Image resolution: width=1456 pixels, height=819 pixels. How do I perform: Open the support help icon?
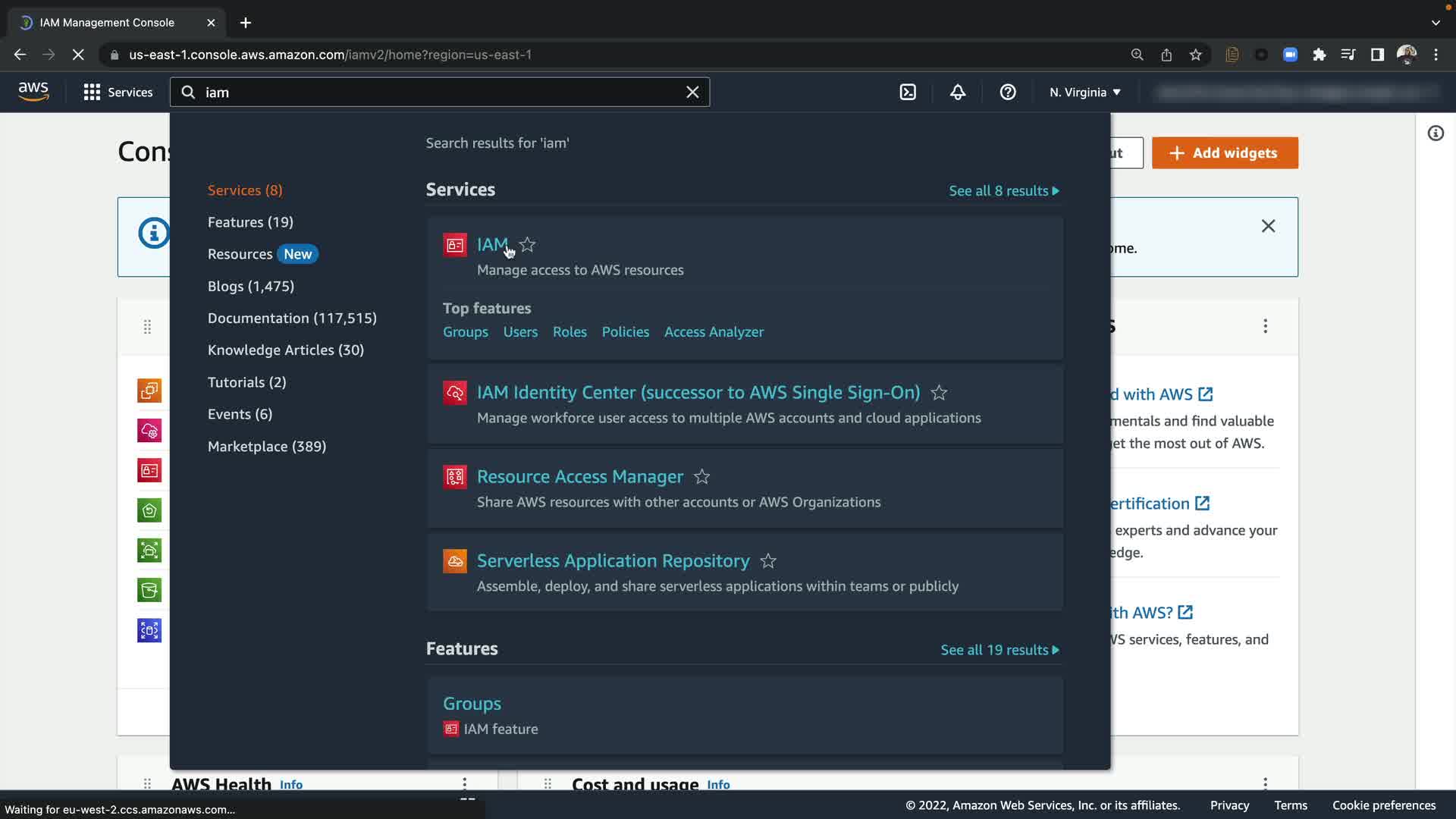click(1007, 92)
